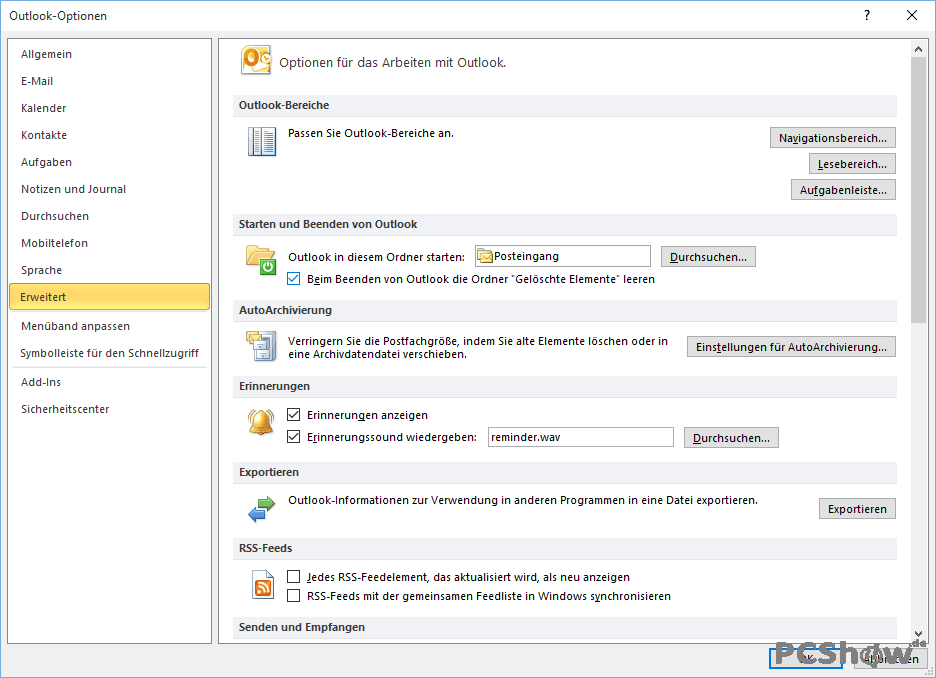
Task: Click the start folder icon with power symbol
Action: point(261,260)
